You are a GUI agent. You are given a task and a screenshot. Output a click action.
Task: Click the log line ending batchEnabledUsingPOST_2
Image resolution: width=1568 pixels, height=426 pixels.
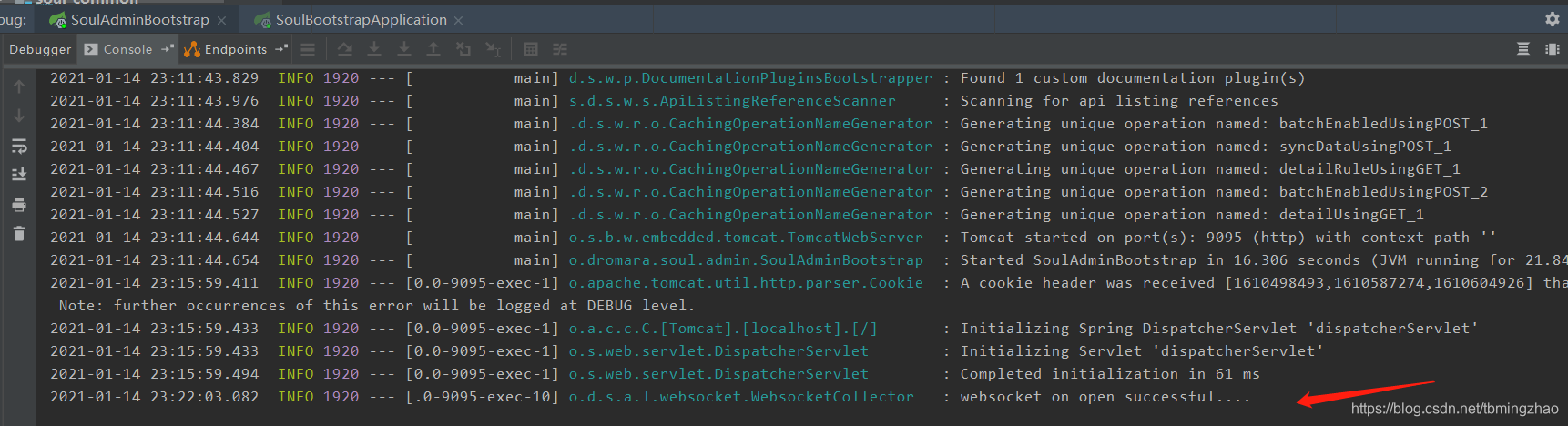coord(769,192)
